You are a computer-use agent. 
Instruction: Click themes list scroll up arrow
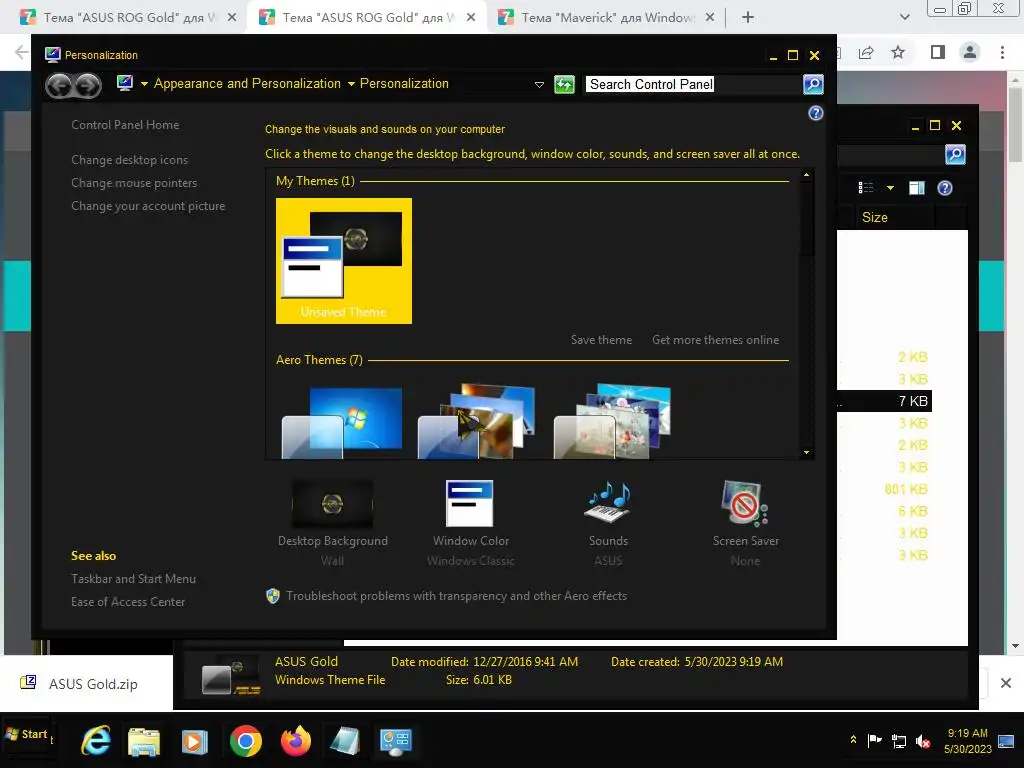click(807, 175)
